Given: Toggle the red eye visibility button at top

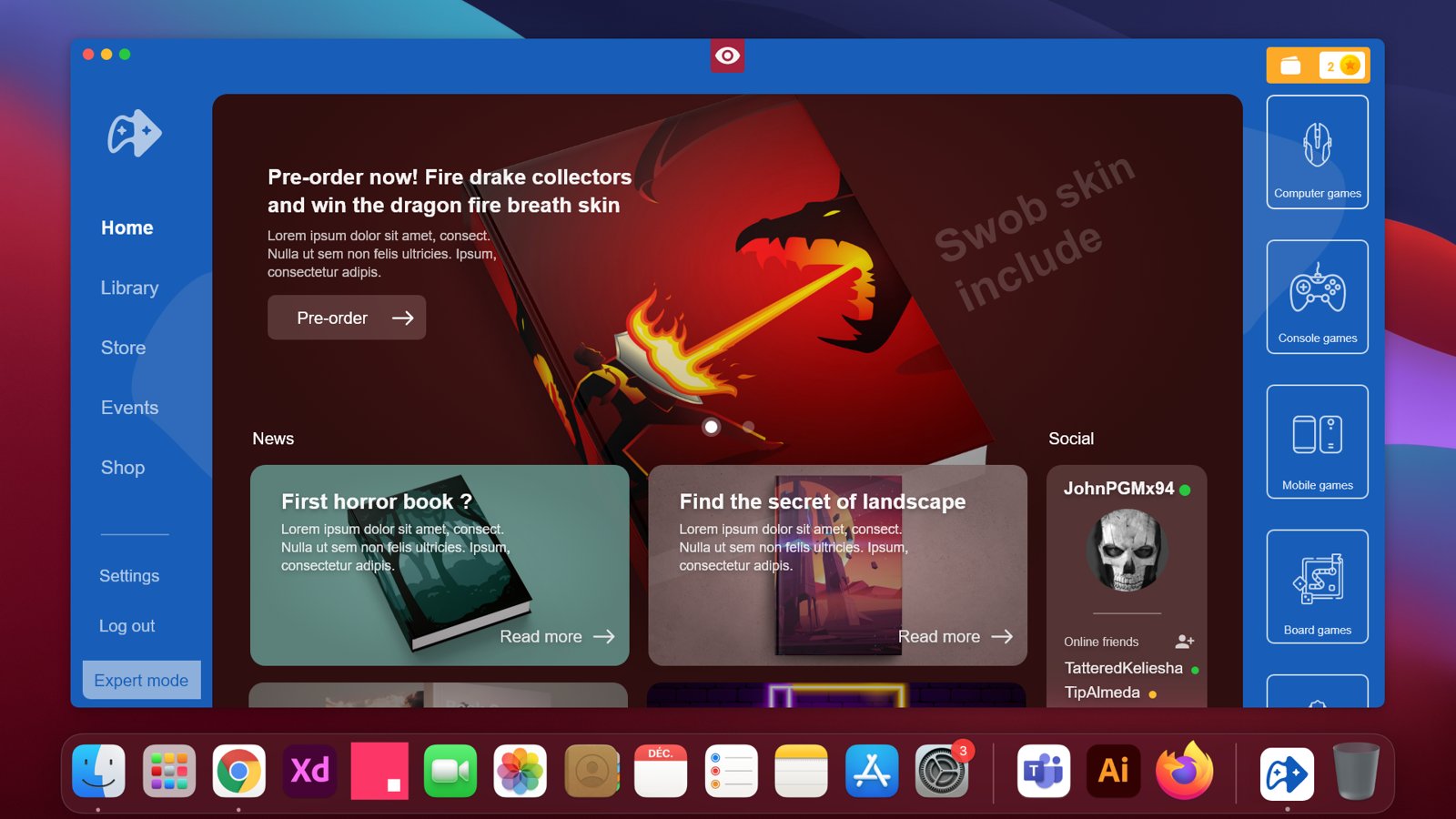Looking at the screenshot, I should pyautogui.click(x=727, y=56).
